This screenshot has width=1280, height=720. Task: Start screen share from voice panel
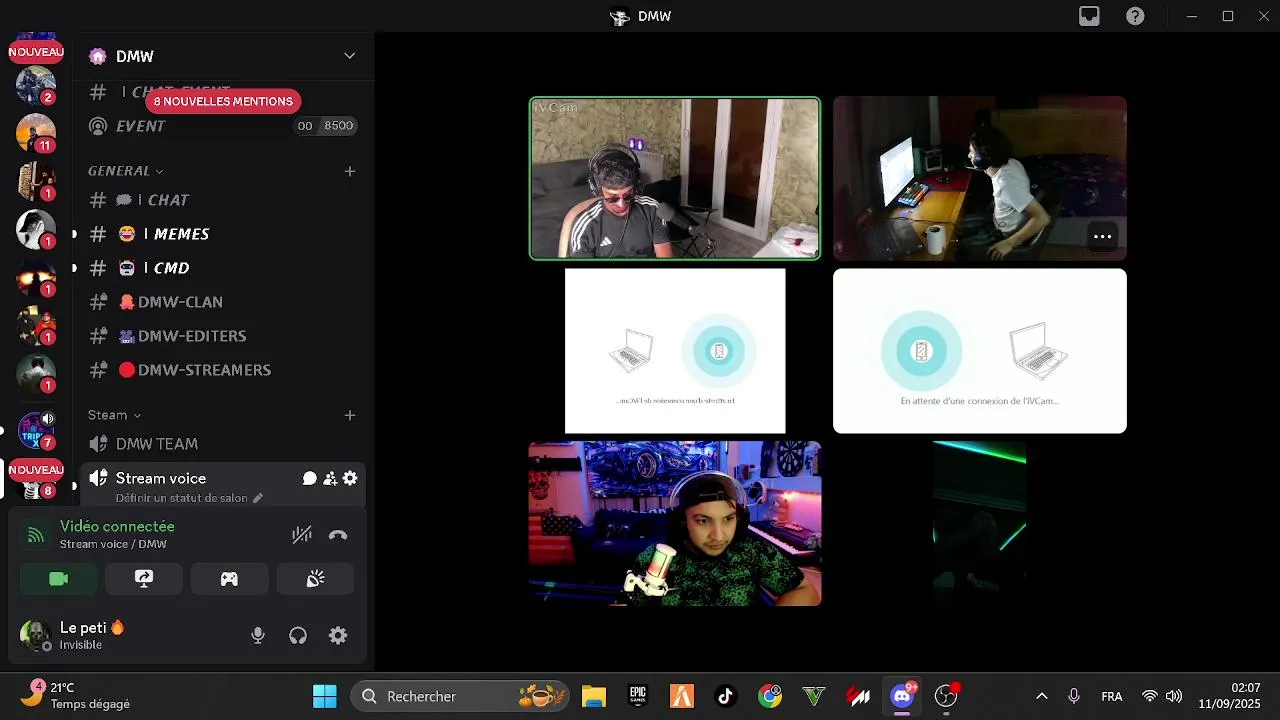144,579
